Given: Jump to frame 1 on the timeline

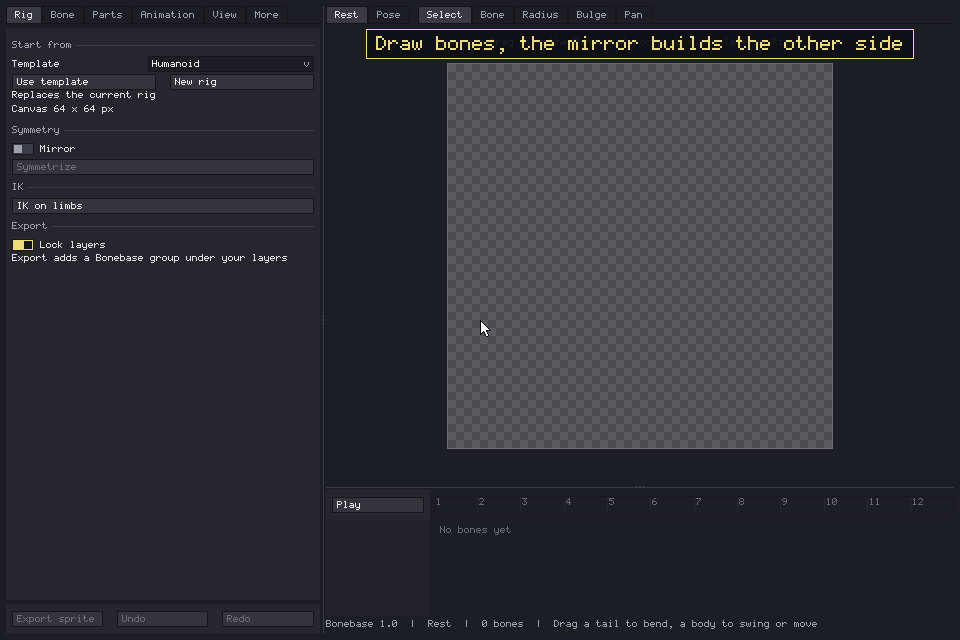Looking at the screenshot, I should tap(438, 502).
